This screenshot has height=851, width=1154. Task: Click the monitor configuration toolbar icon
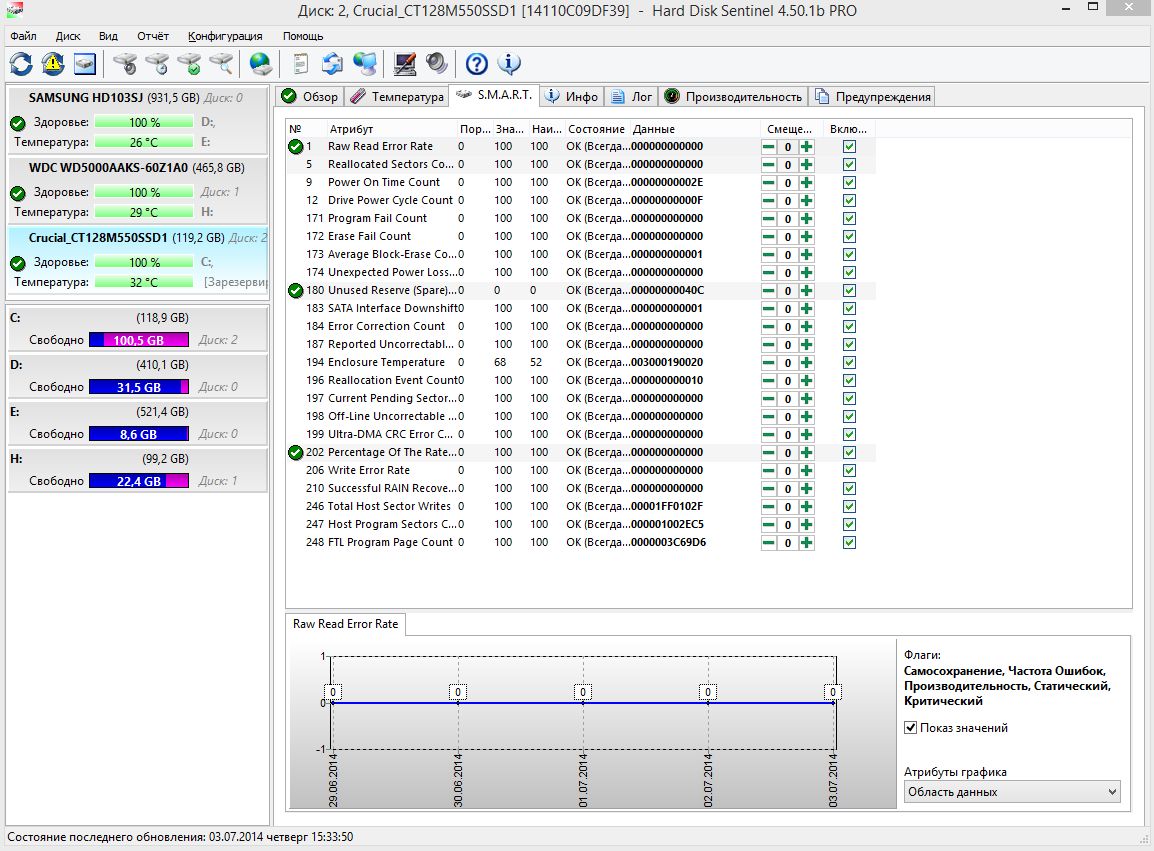pyautogui.click(x=404, y=64)
